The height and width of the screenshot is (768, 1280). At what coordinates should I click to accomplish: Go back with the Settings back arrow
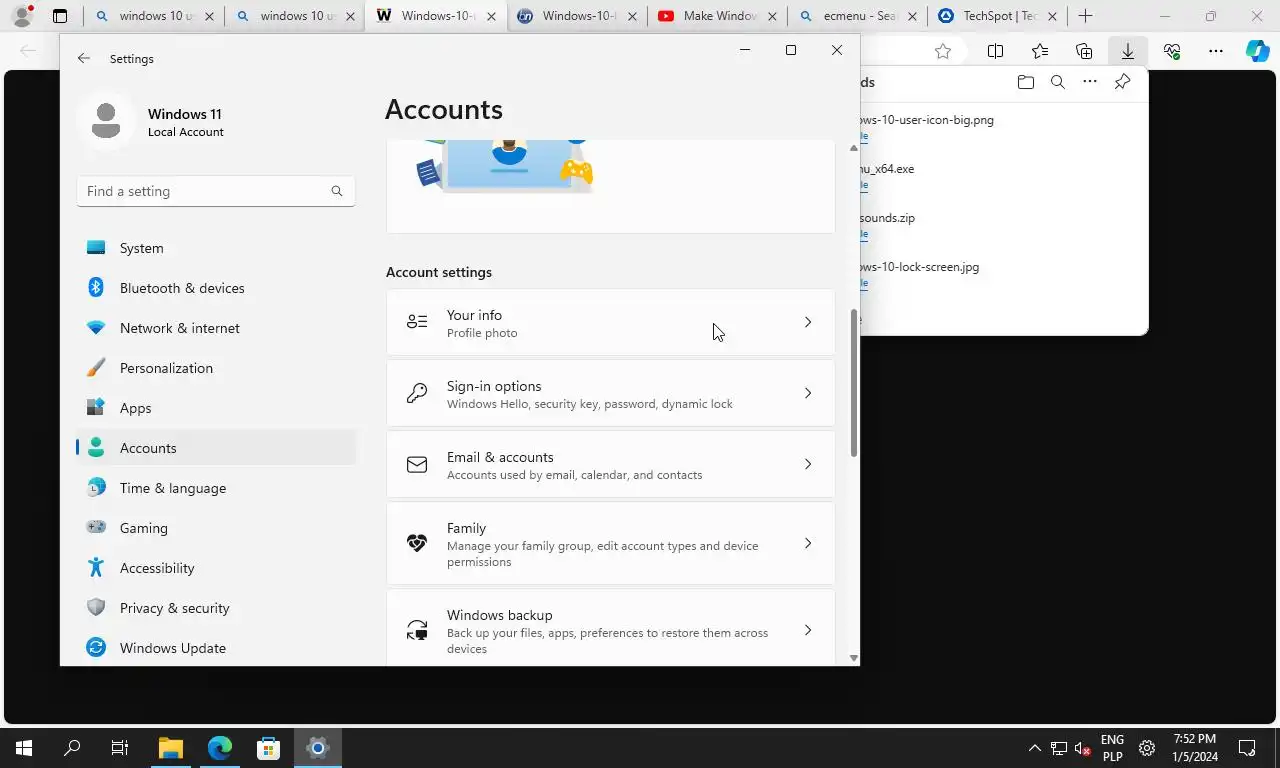84,59
